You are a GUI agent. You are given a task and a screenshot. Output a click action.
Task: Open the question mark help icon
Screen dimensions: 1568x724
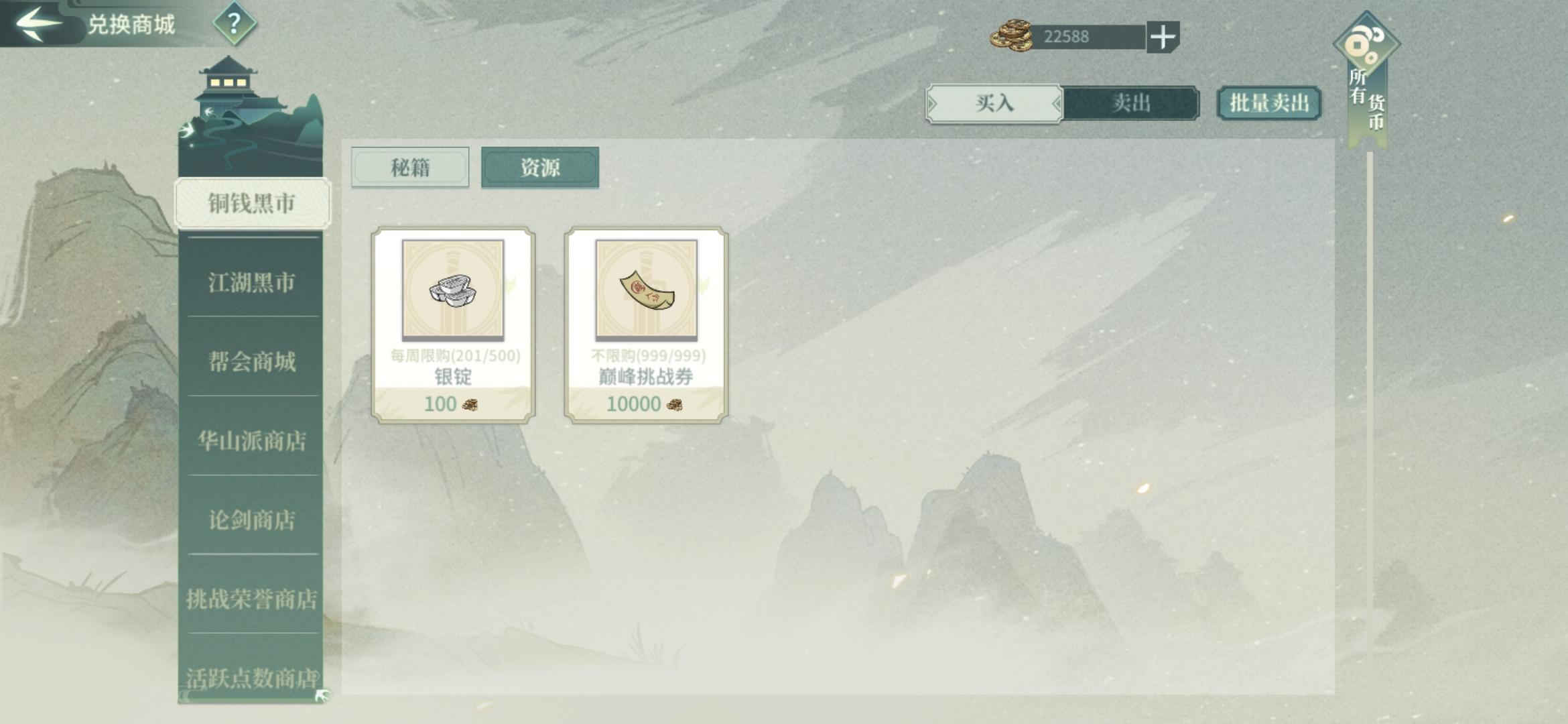click(x=234, y=24)
